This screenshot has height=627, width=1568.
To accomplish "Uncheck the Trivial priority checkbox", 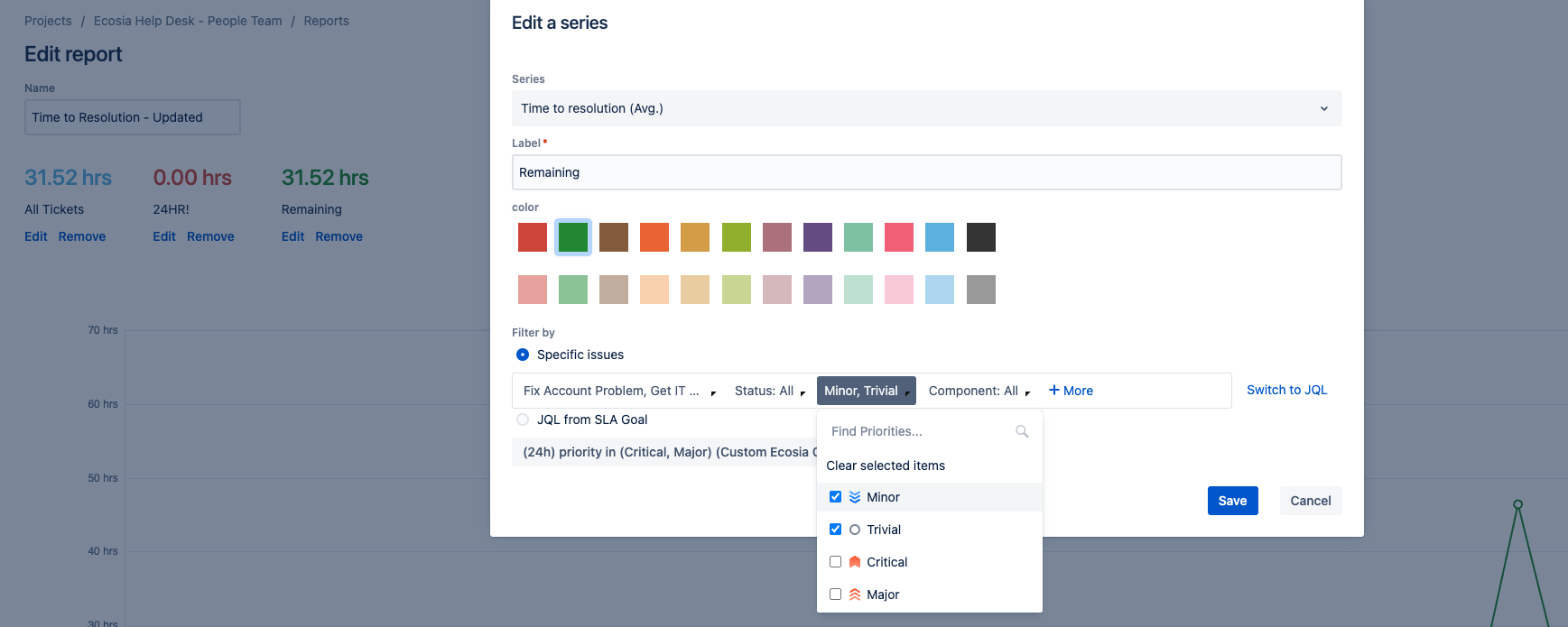I will tap(835, 530).
